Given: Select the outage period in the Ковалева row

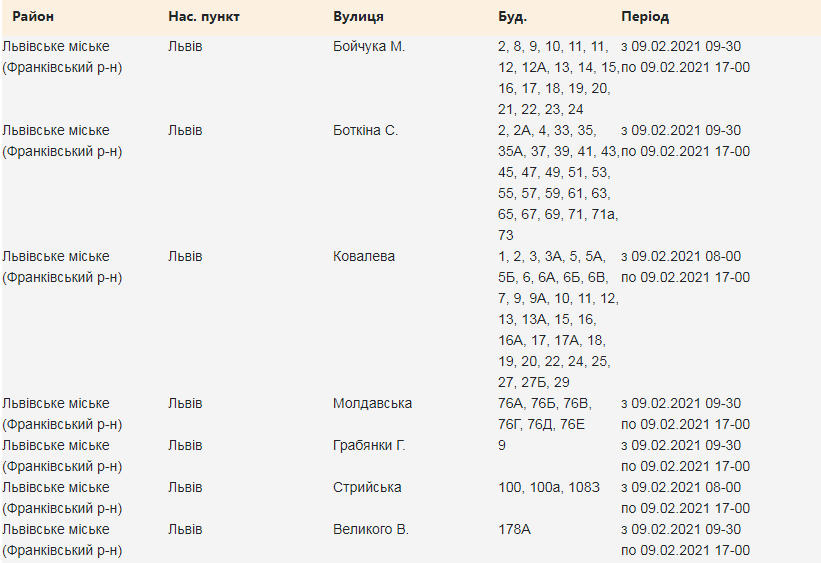Looking at the screenshot, I should click(685, 266).
